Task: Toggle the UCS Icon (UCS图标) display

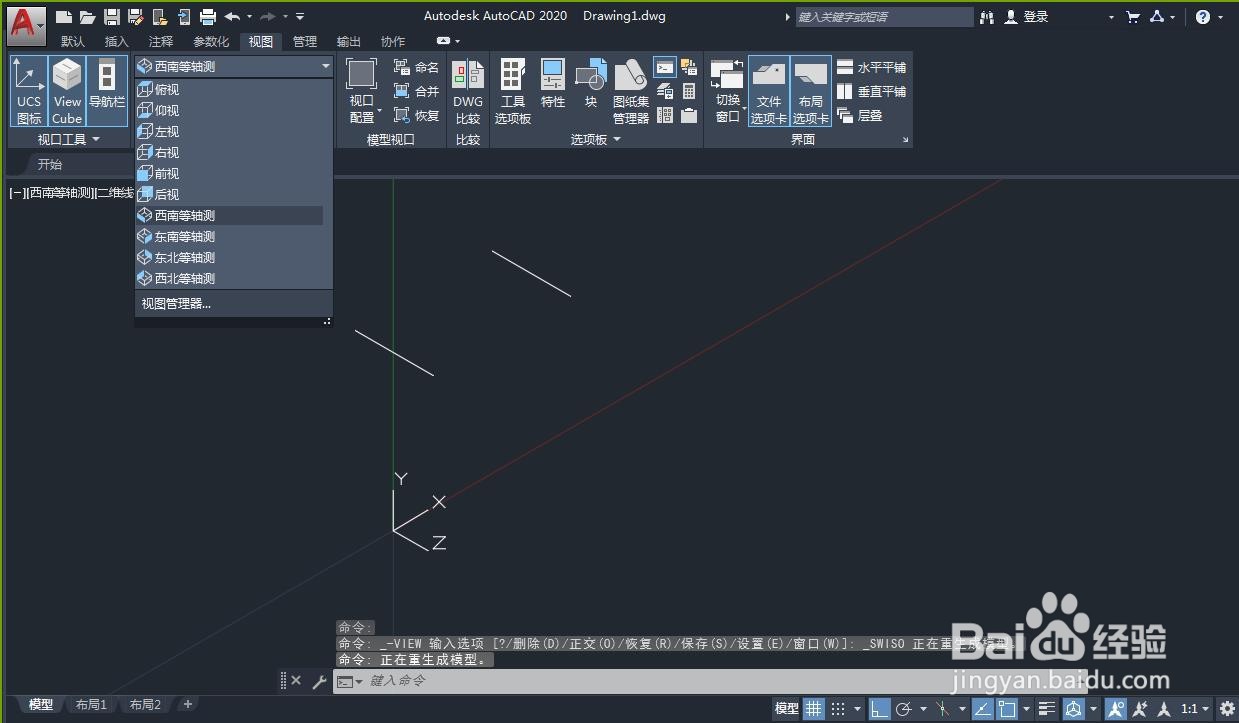Action: [x=29, y=91]
